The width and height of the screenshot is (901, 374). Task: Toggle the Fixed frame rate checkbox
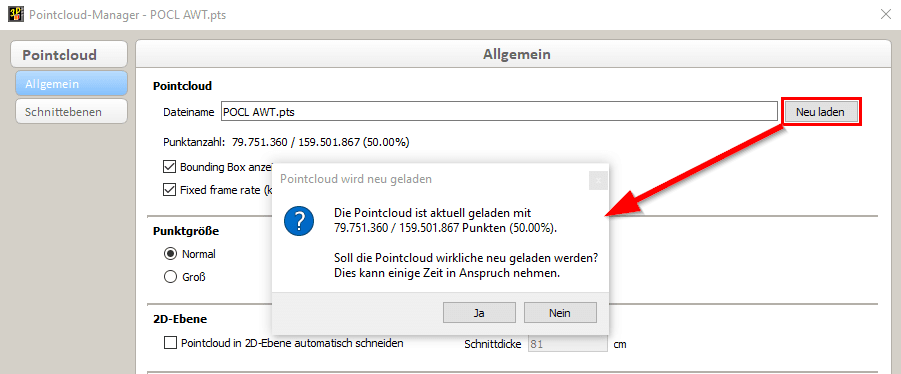[x=170, y=190]
